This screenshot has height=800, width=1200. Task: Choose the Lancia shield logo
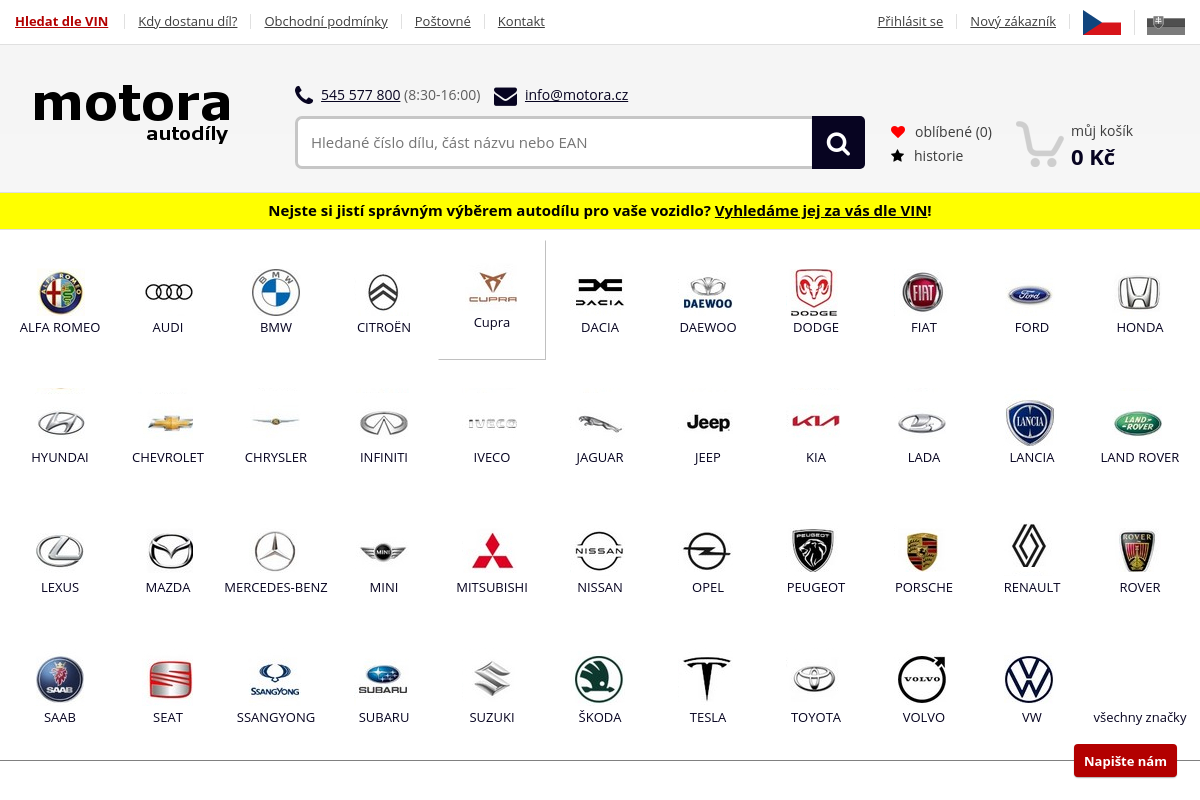click(x=1030, y=422)
